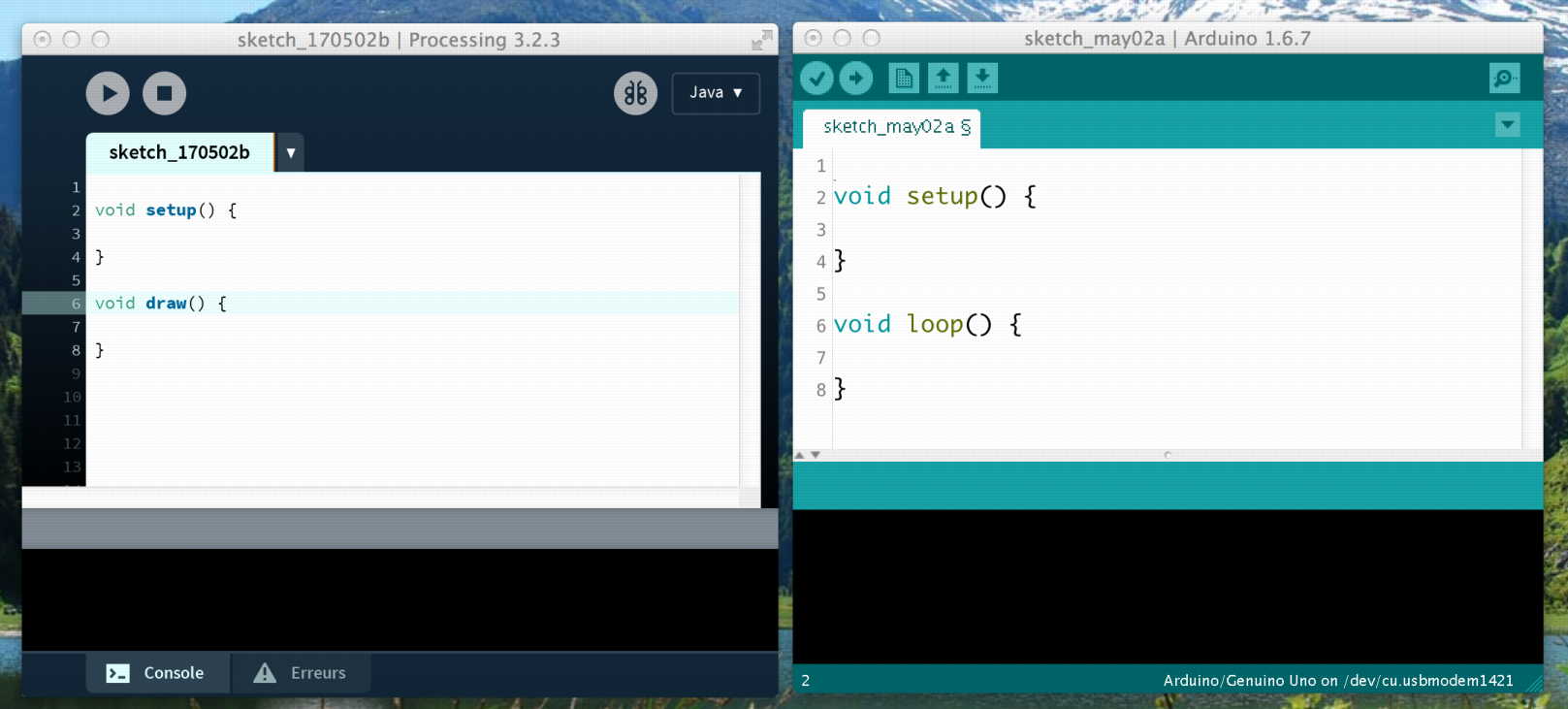Enable the Processing debugger butterfly icon
Image resolution: width=1568 pixels, height=709 pixels.
(636, 93)
